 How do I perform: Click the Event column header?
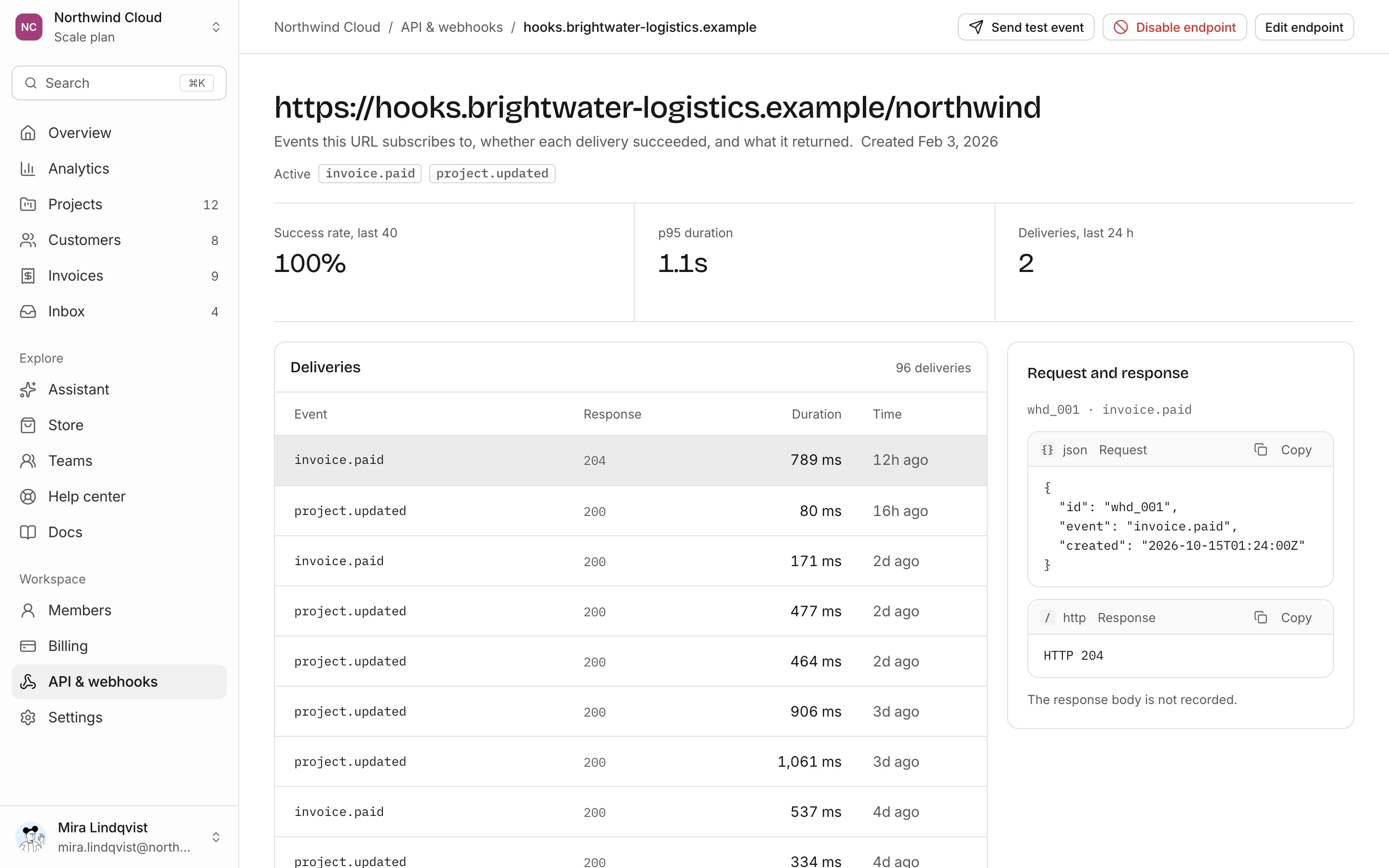[311, 414]
